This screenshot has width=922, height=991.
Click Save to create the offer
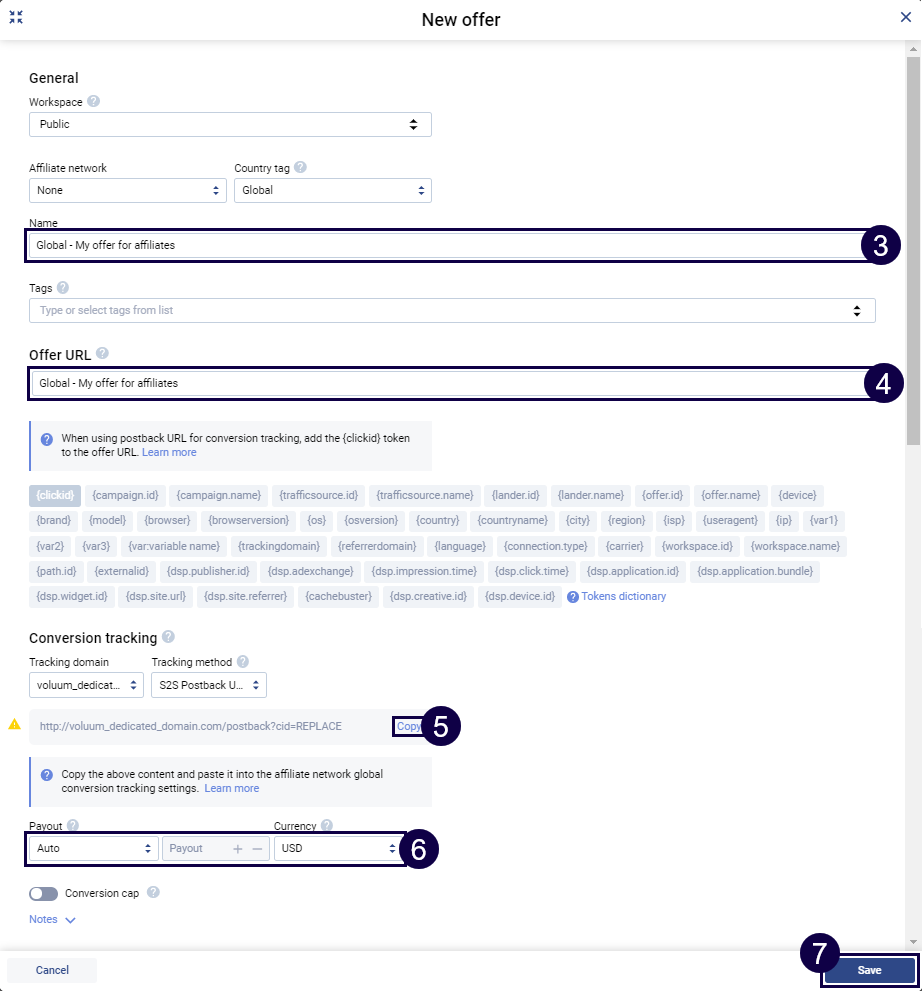point(869,970)
